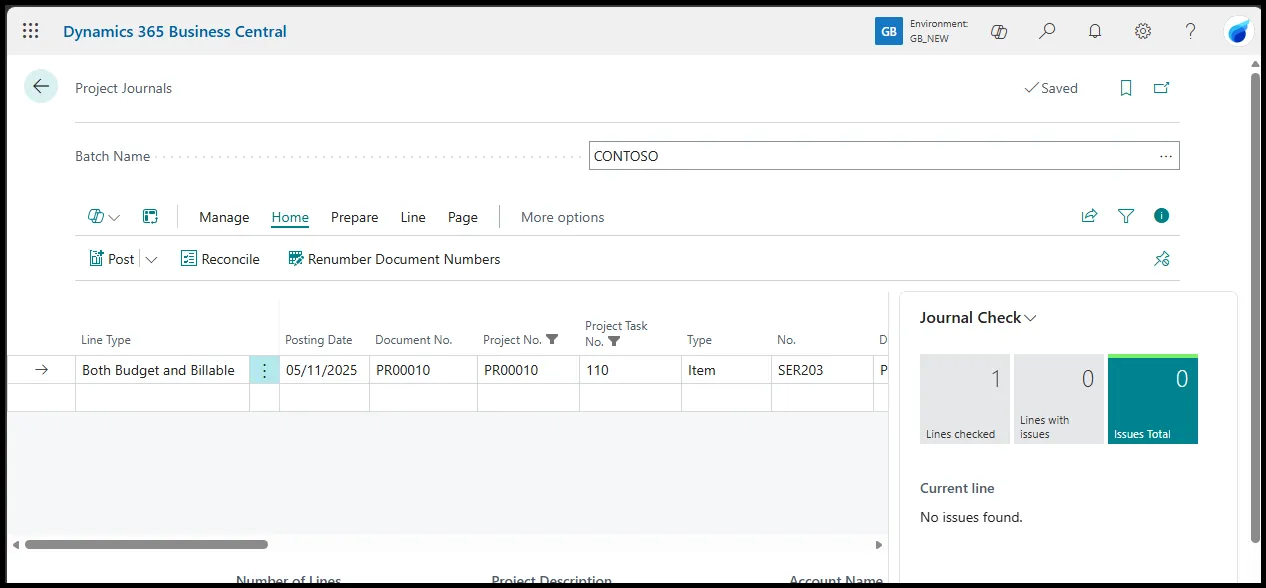Open Batch Name lookup ellipsis

[x=1166, y=156]
